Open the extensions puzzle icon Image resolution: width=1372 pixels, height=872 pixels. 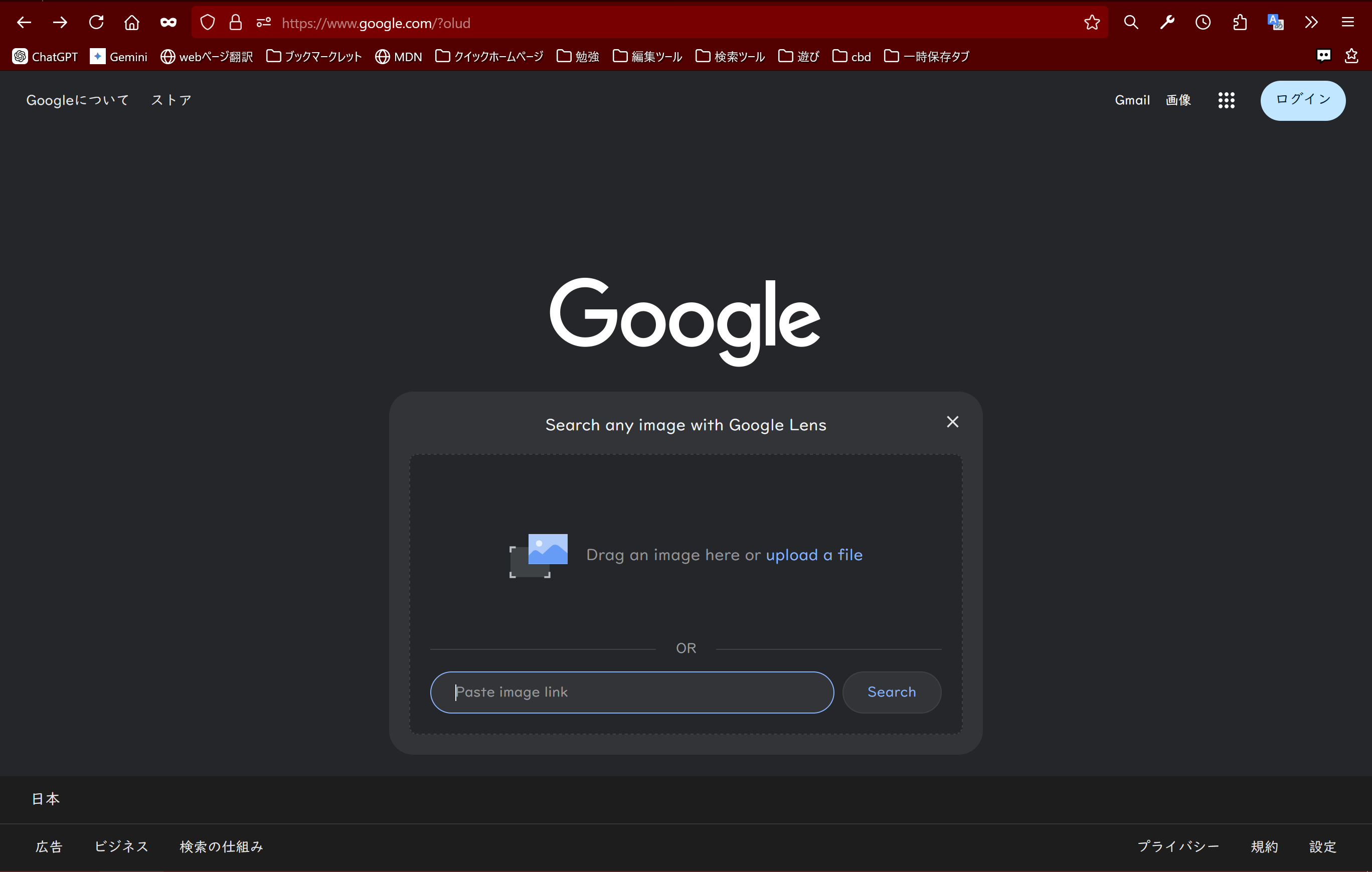[x=1240, y=23]
